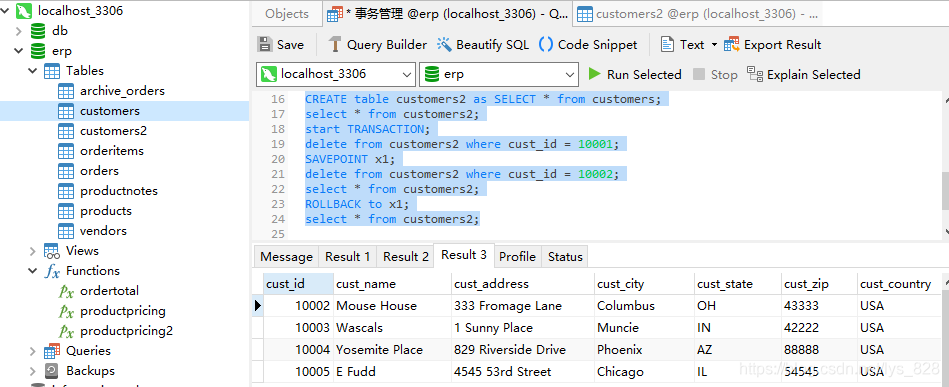The image size is (949, 387).
Task: Click the localhost_3306 connection icon in tree
Action: [24, 10]
